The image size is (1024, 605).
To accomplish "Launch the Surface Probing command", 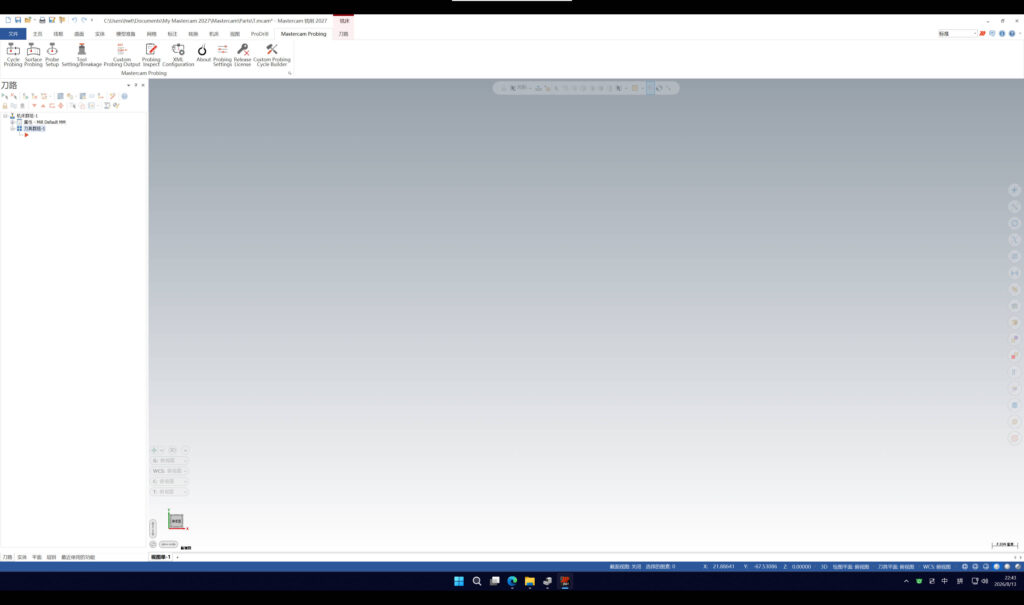I will pyautogui.click(x=33, y=55).
